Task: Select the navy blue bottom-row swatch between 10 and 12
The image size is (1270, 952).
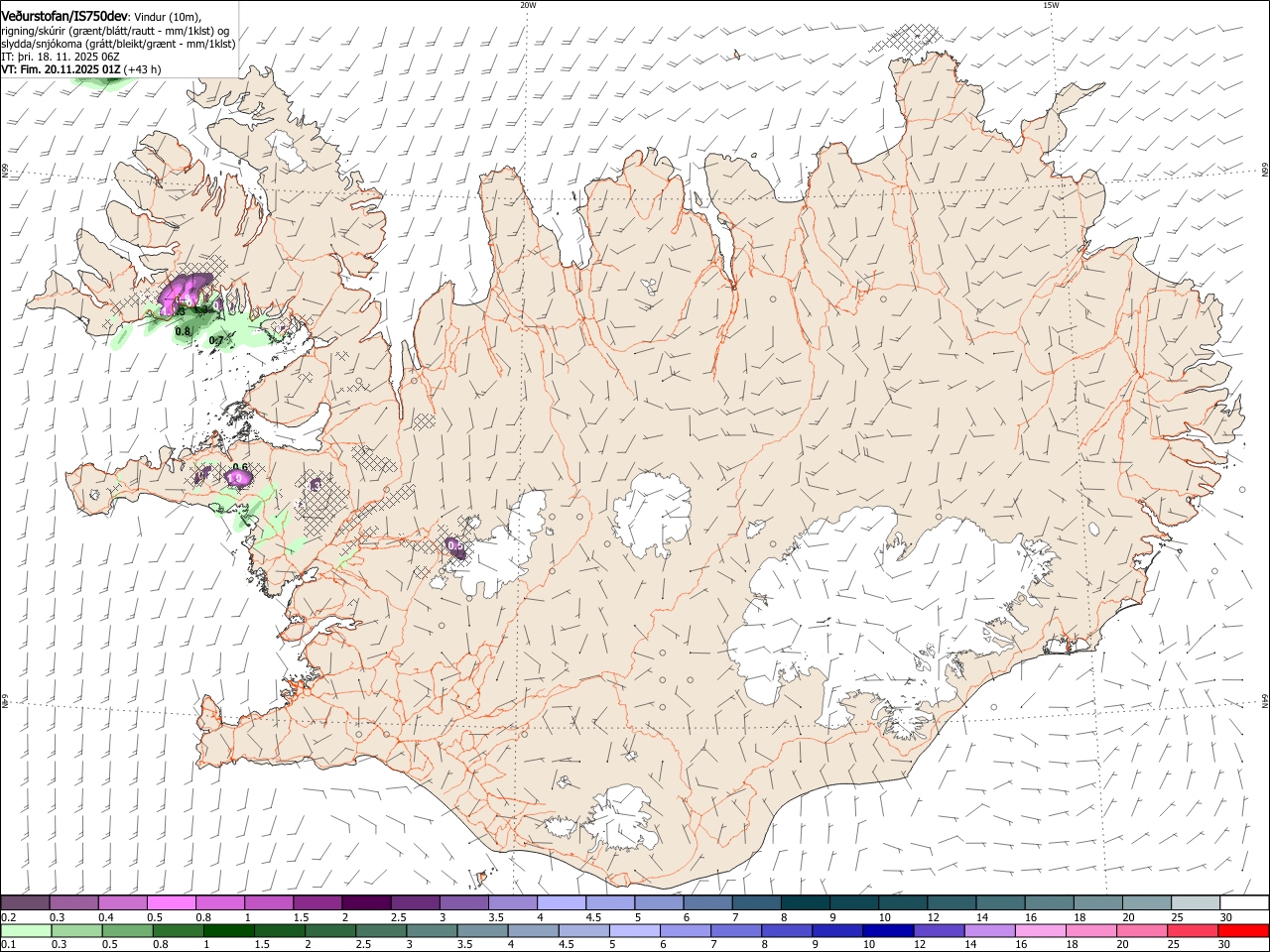Action: pos(888,930)
